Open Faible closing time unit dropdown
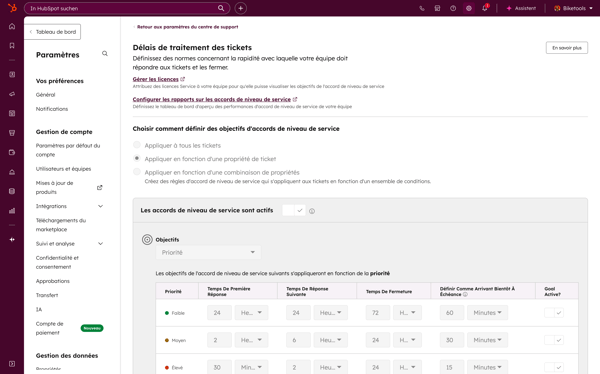This screenshot has width=600, height=374. [x=407, y=313]
